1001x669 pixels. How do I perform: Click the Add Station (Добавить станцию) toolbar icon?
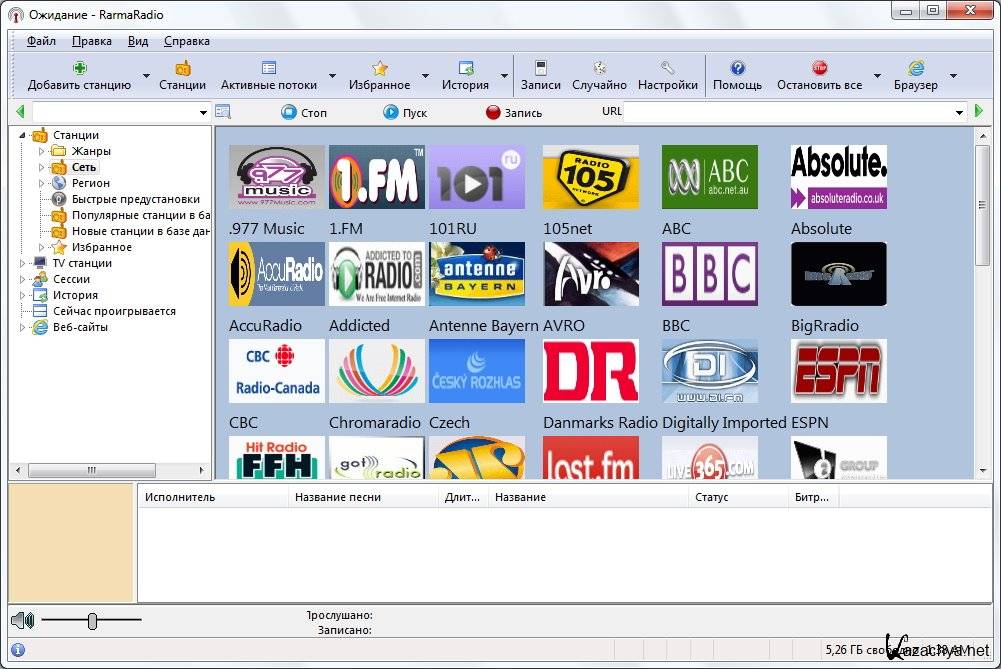click(x=79, y=69)
